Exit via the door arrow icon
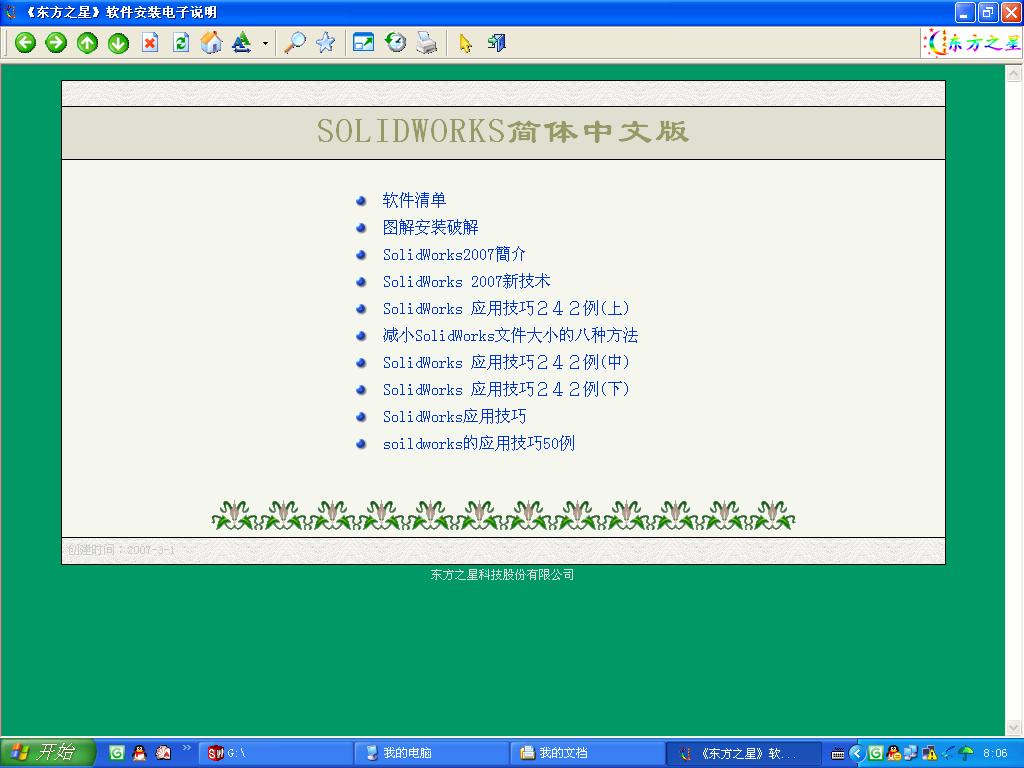1024x768 pixels. [x=496, y=43]
